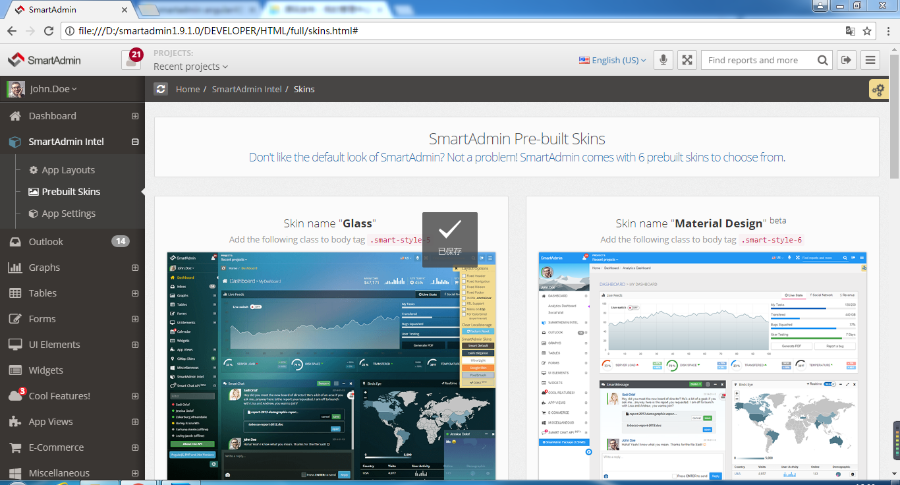This screenshot has height=485, width=900.
Task: Expand the E-Commerce menu plus sign
Action: click(x=135, y=447)
